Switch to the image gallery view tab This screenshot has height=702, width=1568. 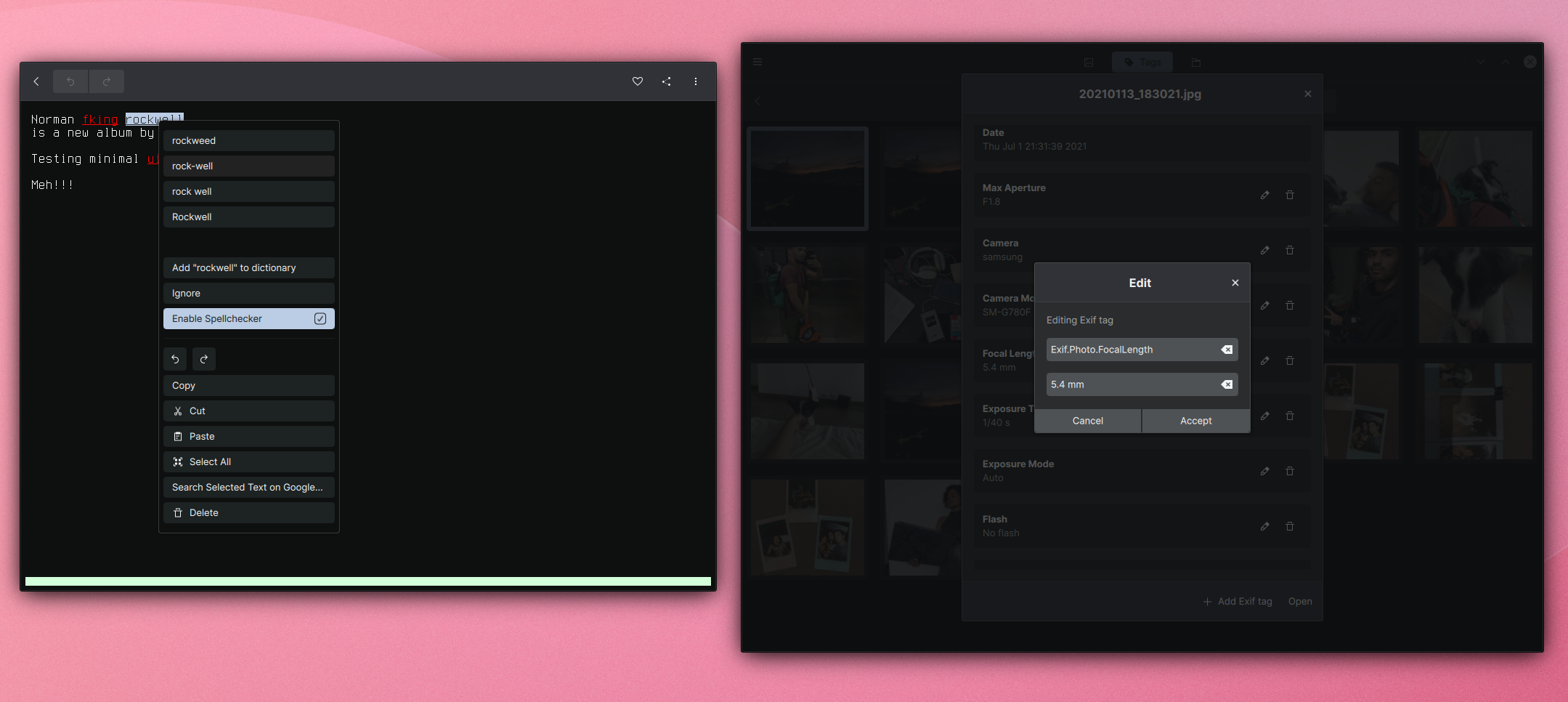pyautogui.click(x=1089, y=62)
